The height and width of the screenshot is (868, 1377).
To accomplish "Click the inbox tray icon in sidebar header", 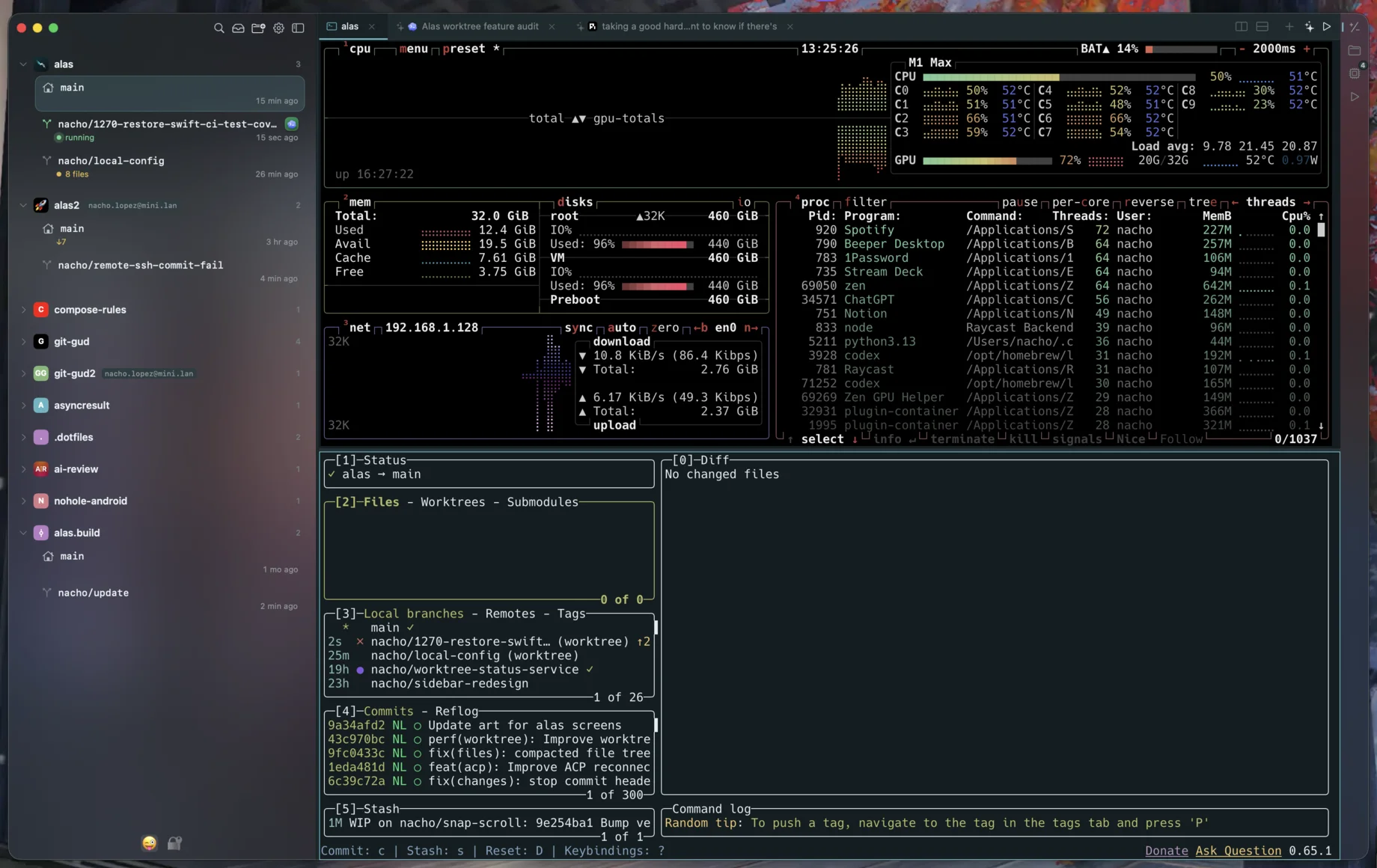I will click(238, 28).
